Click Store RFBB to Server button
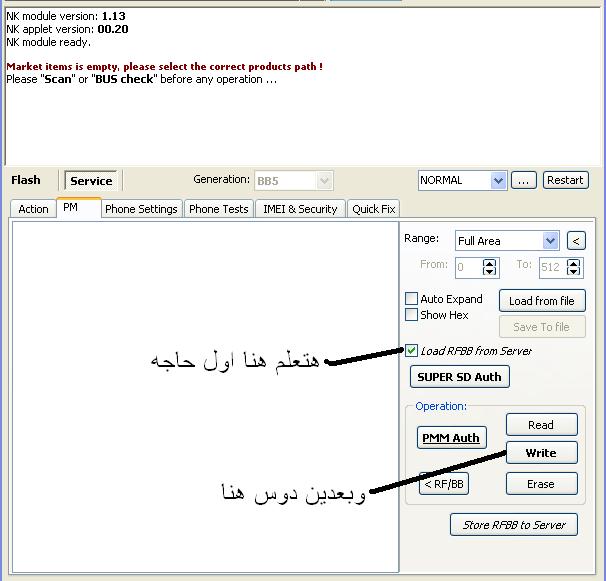 514,525
